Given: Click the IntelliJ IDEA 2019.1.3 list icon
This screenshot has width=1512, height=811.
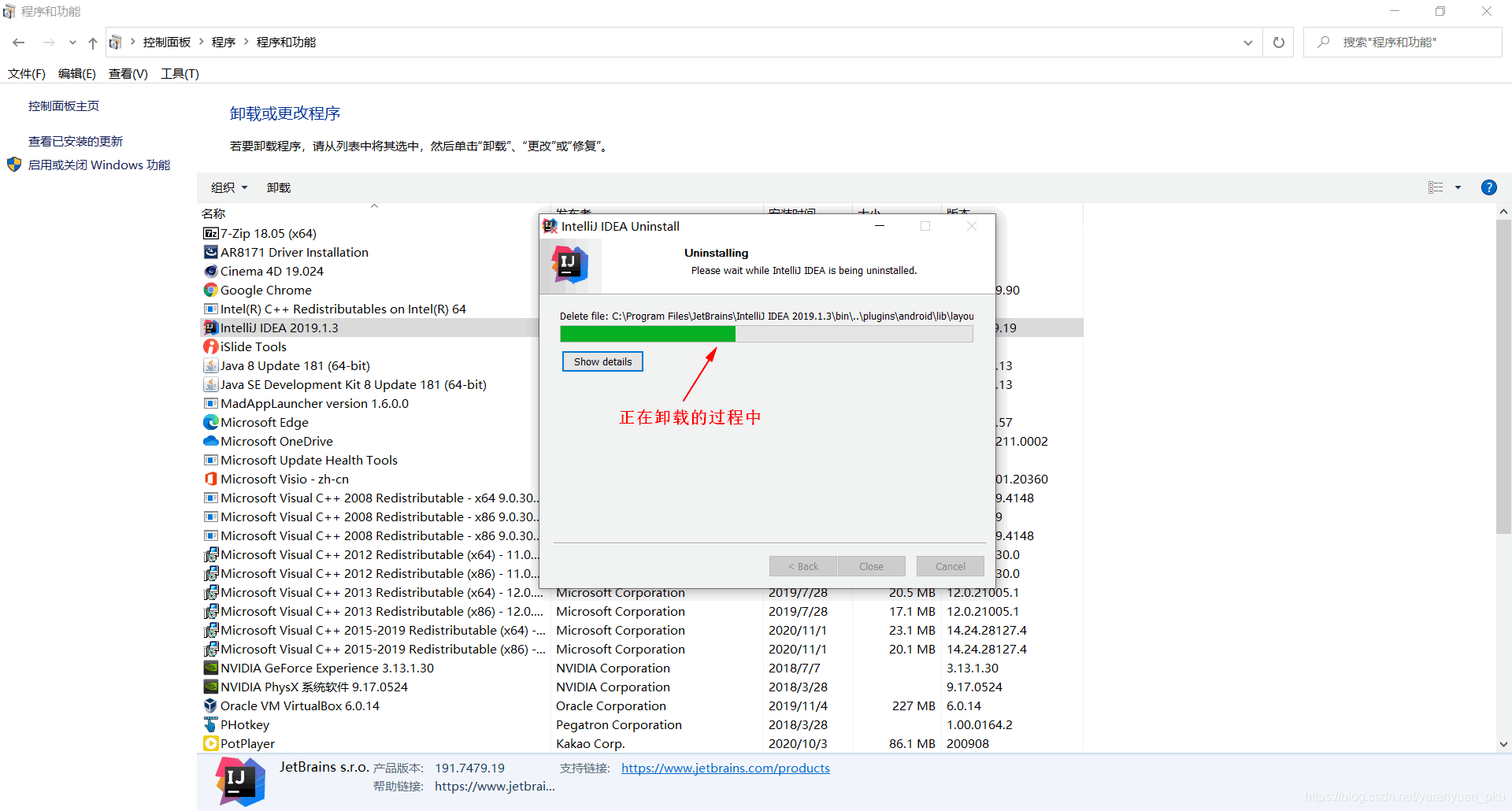Looking at the screenshot, I should point(210,328).
